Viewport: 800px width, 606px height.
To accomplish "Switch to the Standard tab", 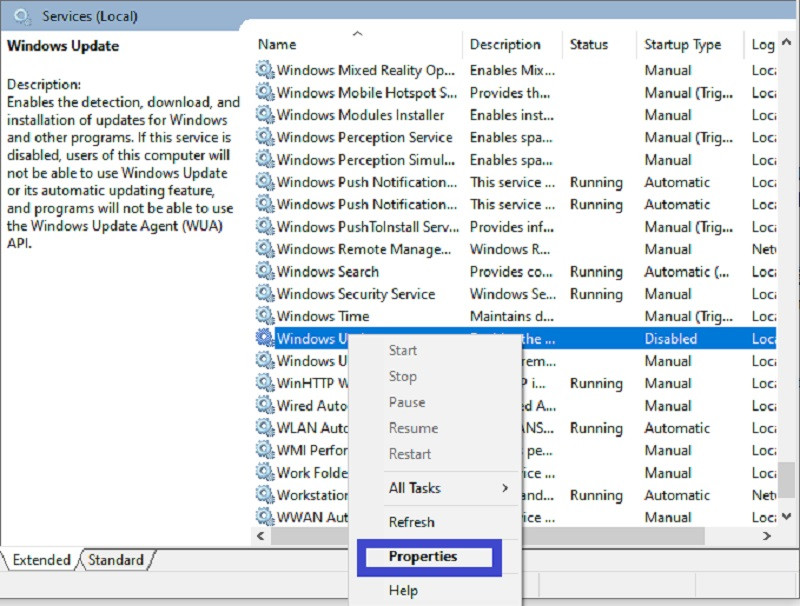I will click(116, 560).
